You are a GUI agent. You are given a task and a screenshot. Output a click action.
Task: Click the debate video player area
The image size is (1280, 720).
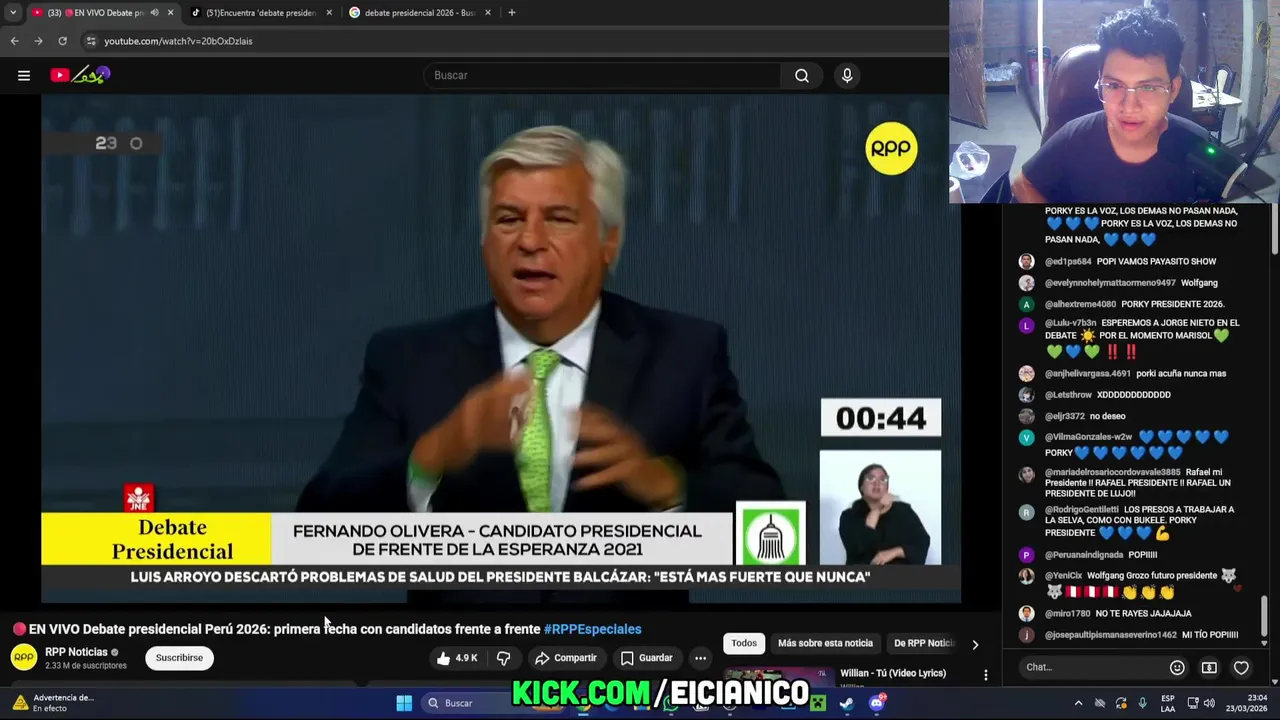501,349
